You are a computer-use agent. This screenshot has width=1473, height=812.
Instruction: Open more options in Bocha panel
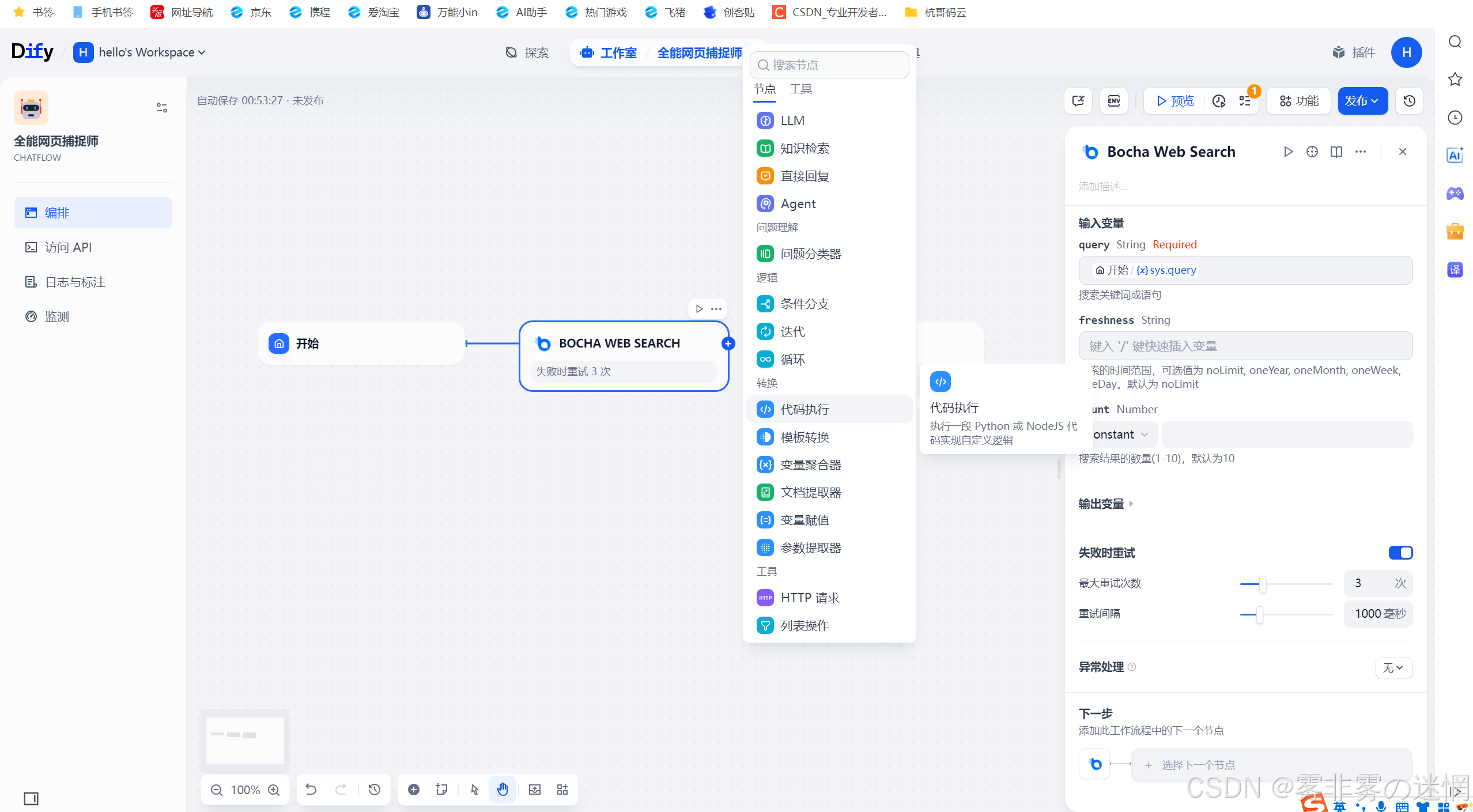pyautogui.click(x=1361, y=152)
